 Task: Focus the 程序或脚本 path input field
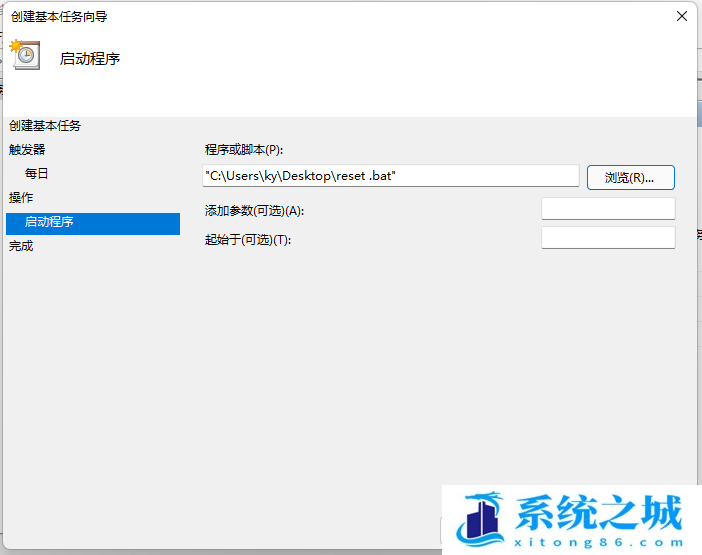[x=391, y=176]
